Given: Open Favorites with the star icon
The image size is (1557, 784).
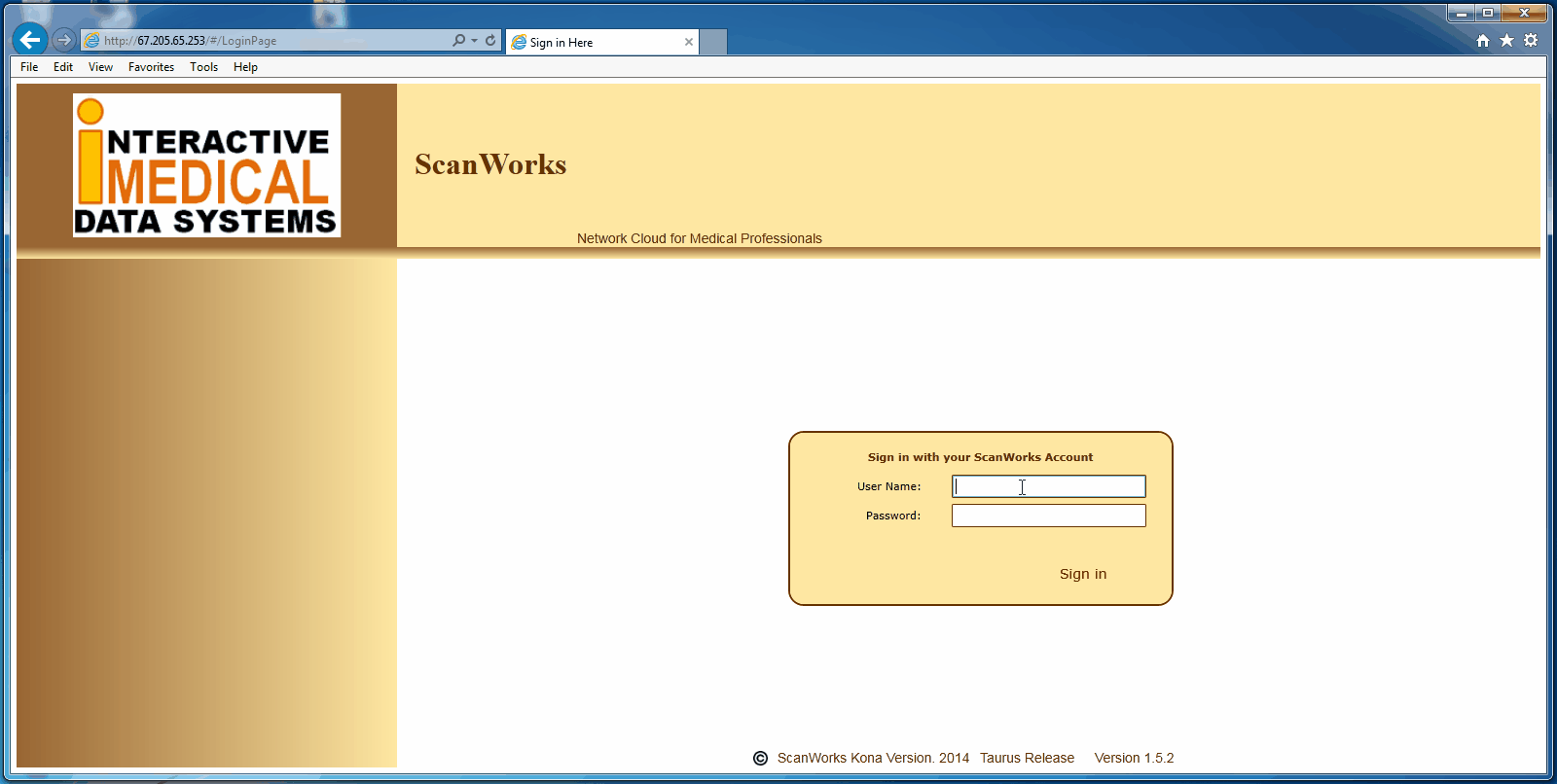Looking at the screenshot, I should pos(1506,40).
